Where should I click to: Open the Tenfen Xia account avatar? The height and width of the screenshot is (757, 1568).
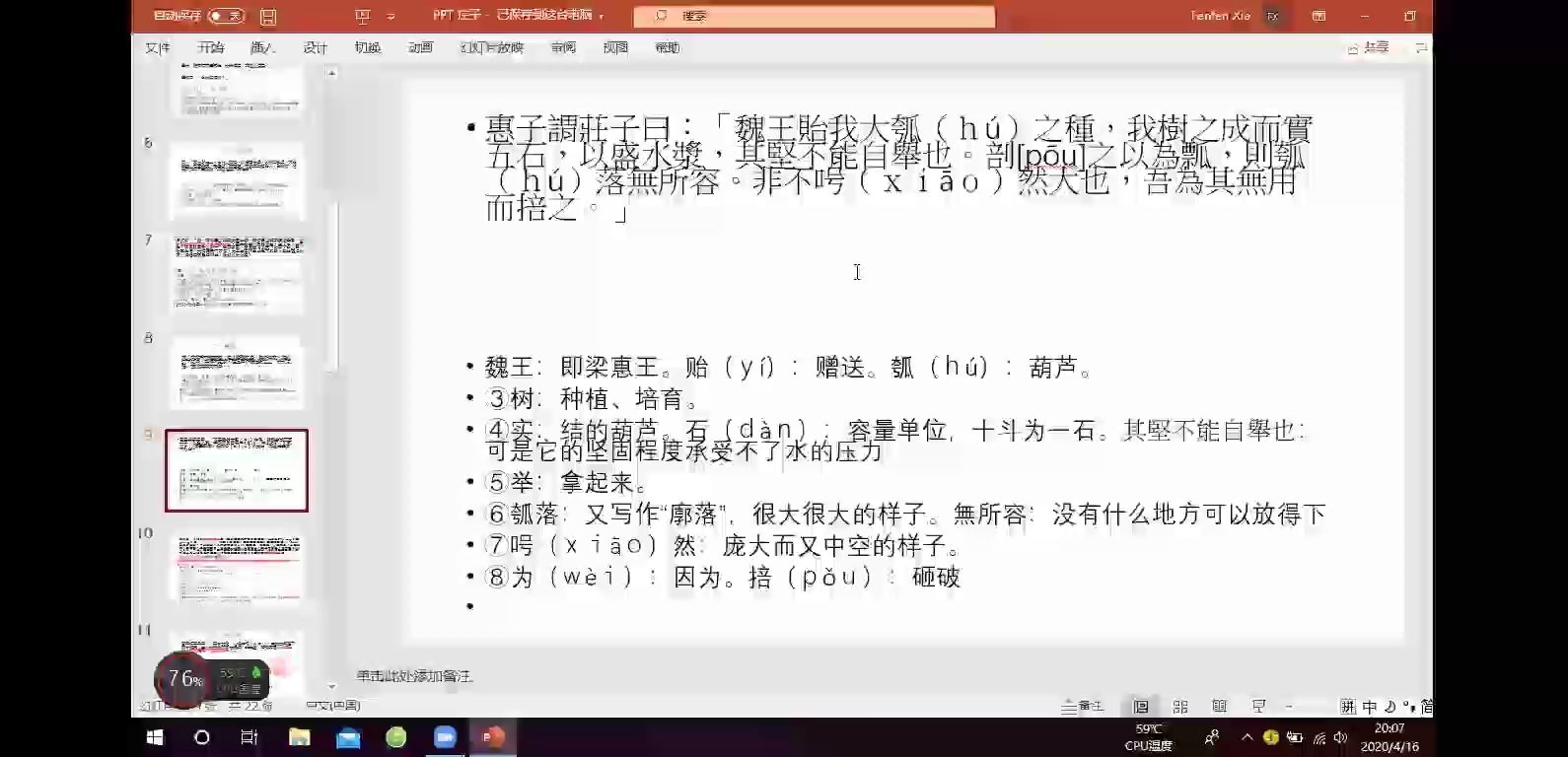[x=1272, y=16]
